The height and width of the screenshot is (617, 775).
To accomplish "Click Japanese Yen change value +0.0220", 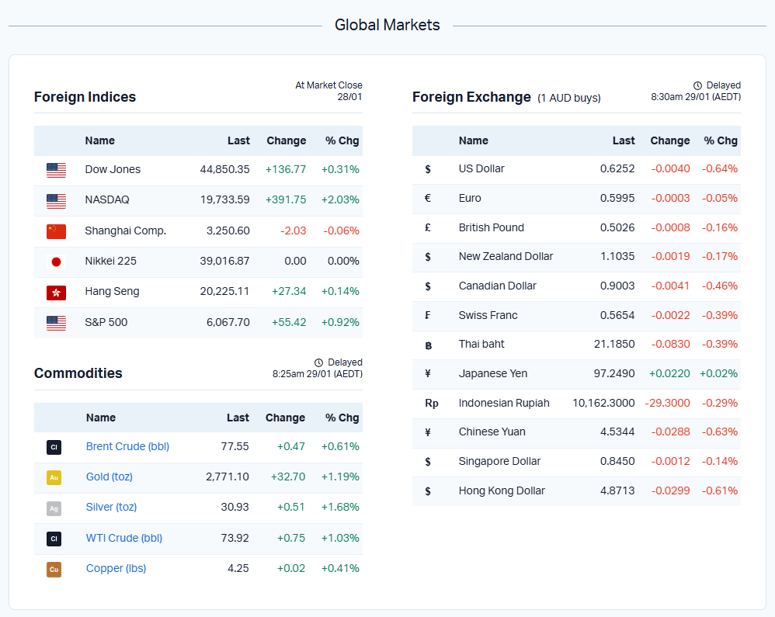I will [x=669, y=373].
